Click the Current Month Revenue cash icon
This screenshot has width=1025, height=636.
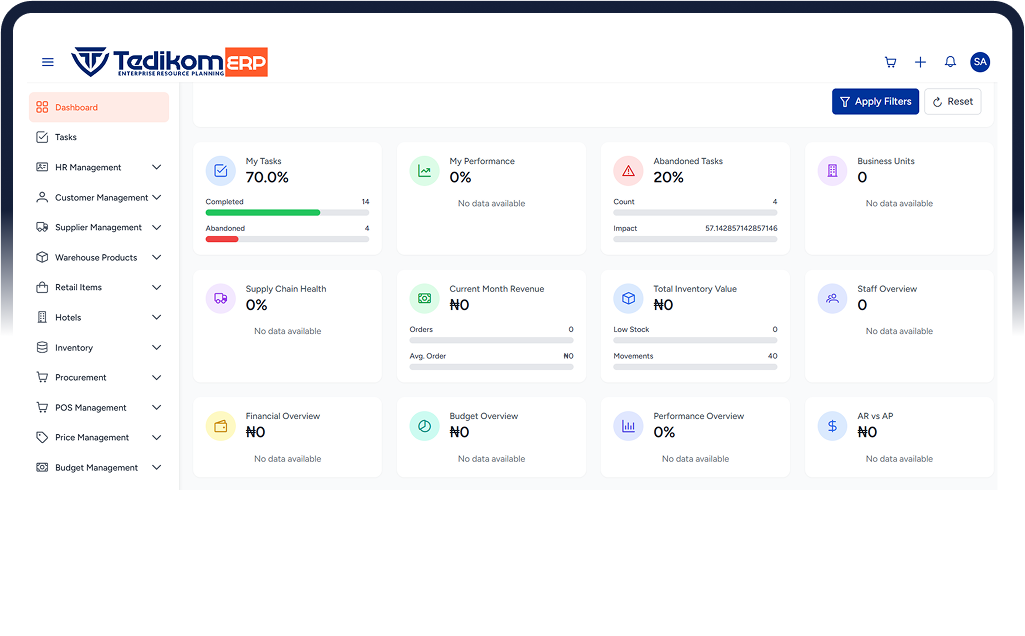[424, 298]
